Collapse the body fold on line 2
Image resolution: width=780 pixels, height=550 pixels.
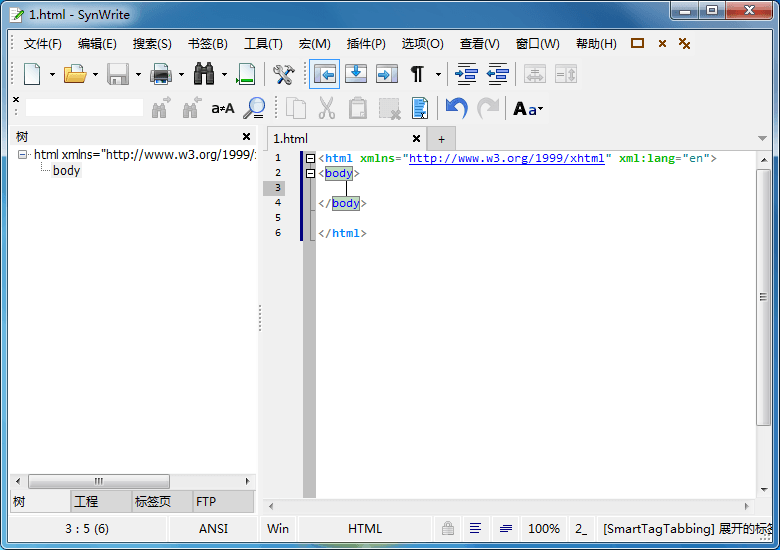pyautogui.click(x=310, y=174)
